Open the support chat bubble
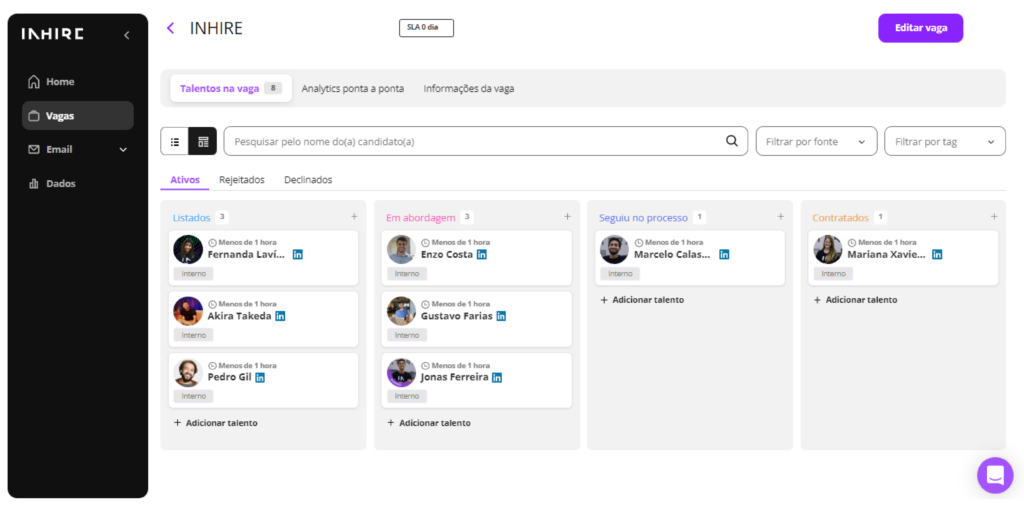 pyautogui.click(x=995, y=475)
